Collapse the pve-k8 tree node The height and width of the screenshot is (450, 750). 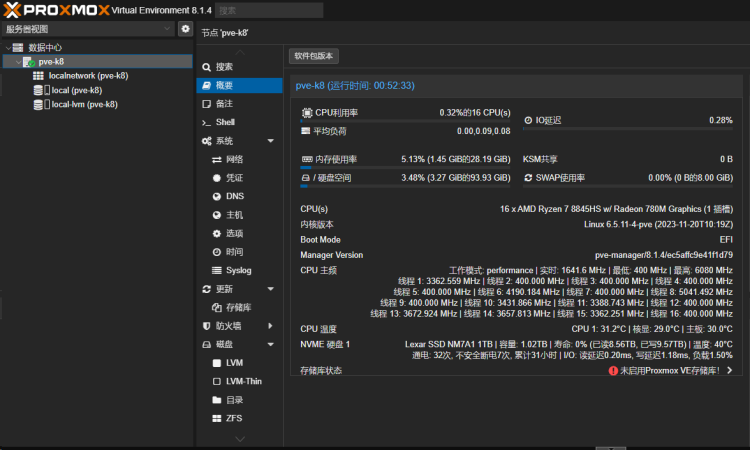tap(18, 62)
